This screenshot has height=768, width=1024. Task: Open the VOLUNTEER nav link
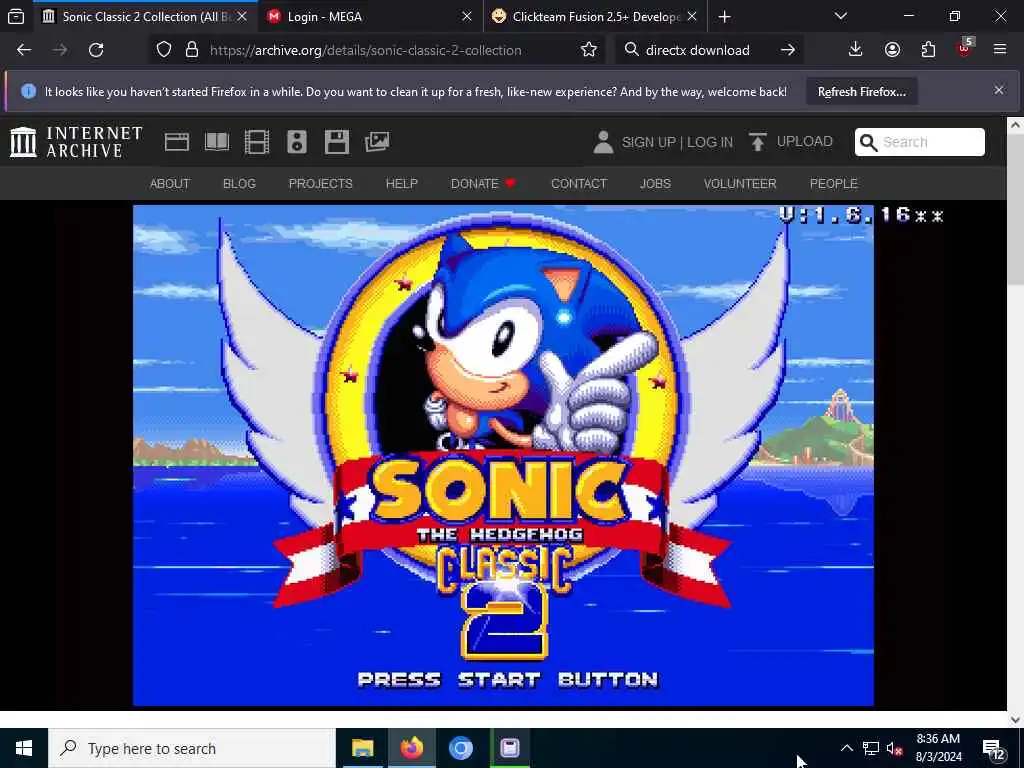[x=740, y=184]
